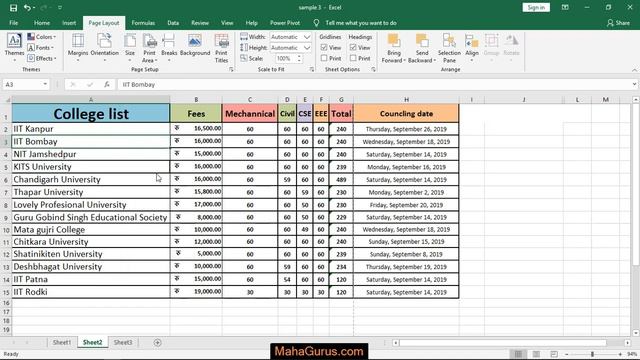
Task: Open the Sheet Options dialog launcher
Action: pos(373,70)
